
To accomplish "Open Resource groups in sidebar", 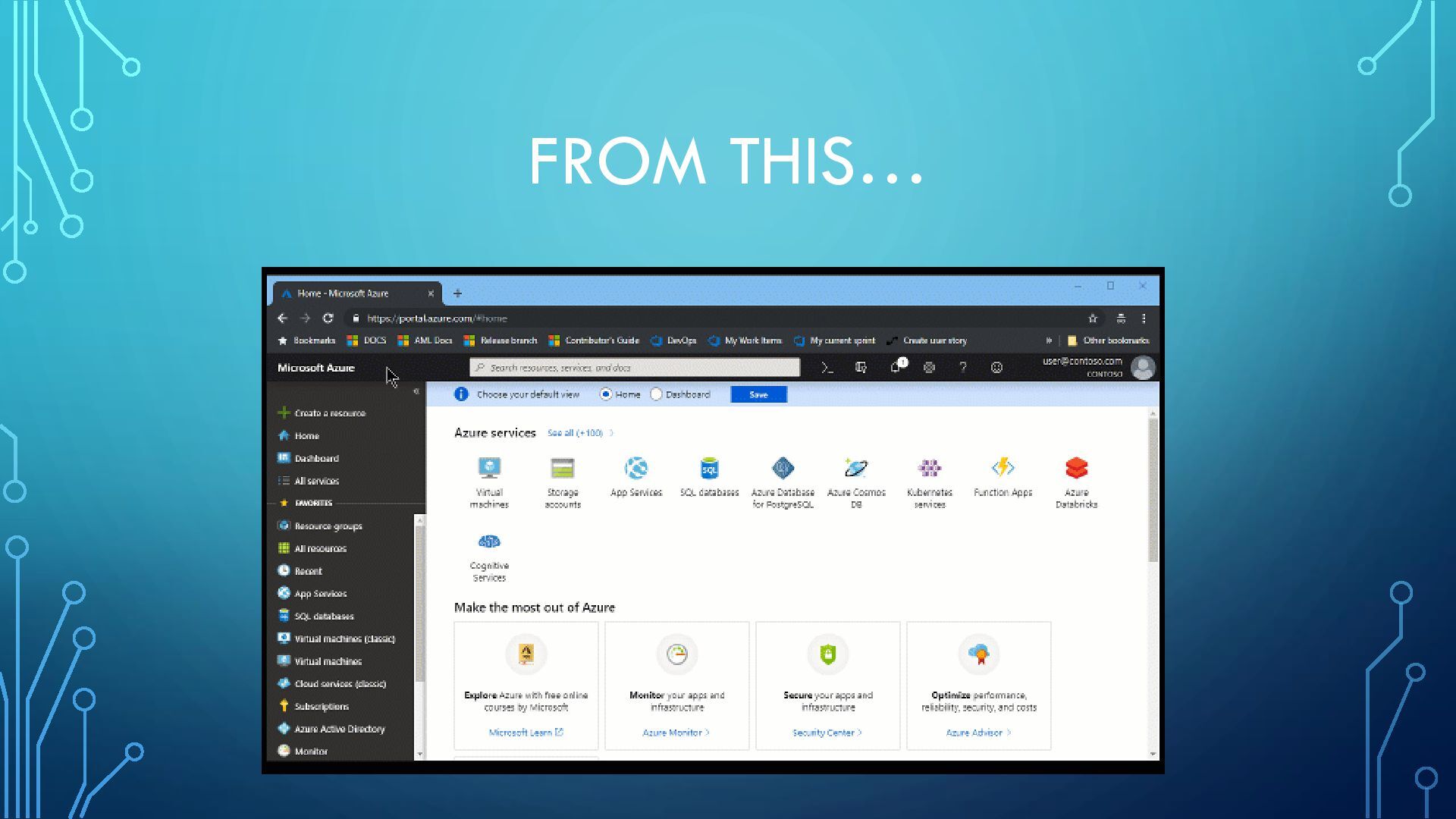I will (x=328, y=526).
